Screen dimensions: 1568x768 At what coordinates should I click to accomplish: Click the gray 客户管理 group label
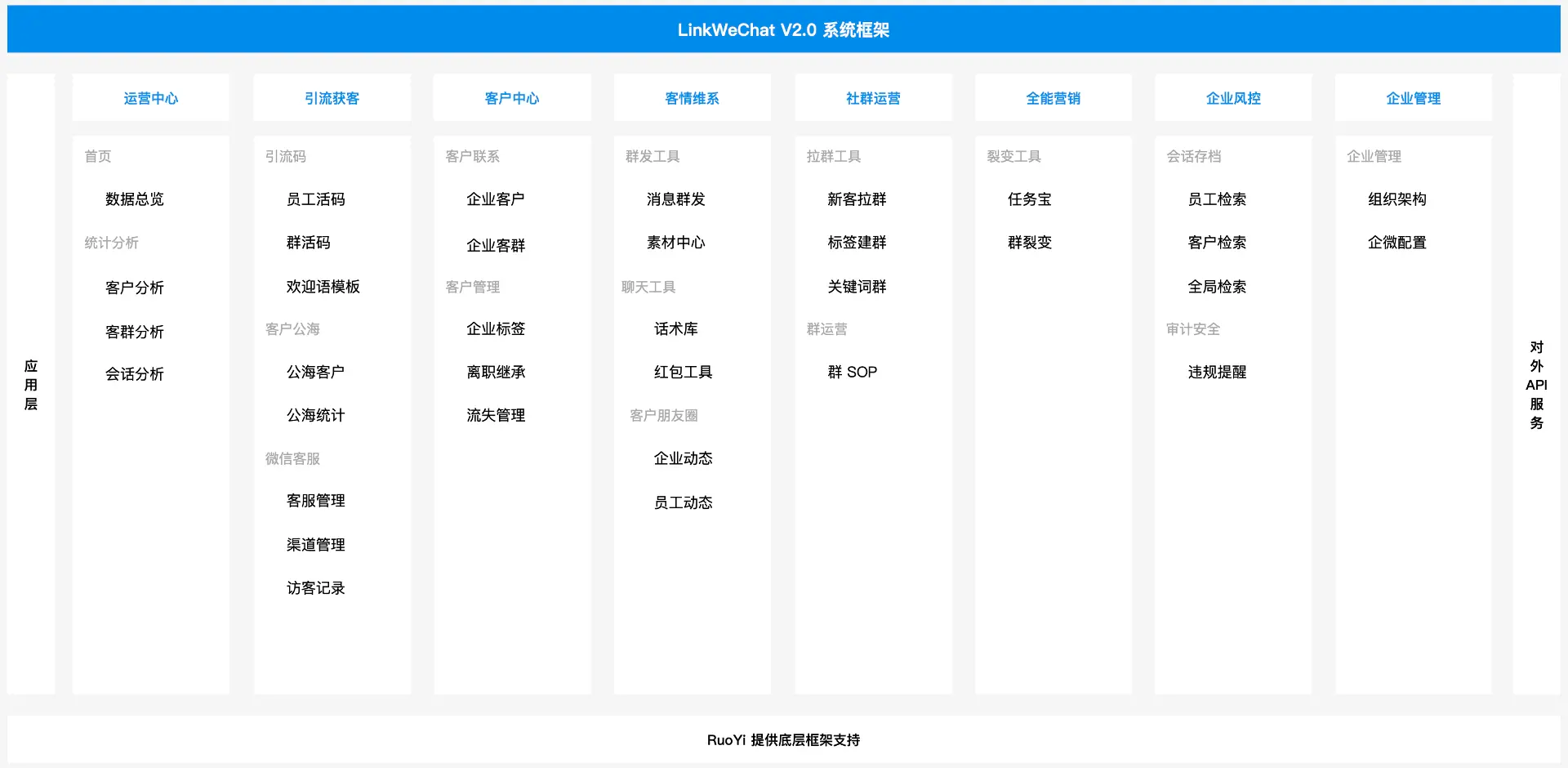point(473,287)
